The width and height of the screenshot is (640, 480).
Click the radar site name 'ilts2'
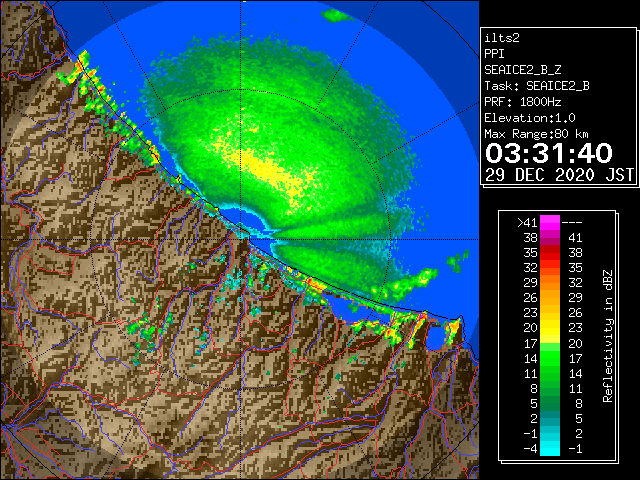point(502,38)
